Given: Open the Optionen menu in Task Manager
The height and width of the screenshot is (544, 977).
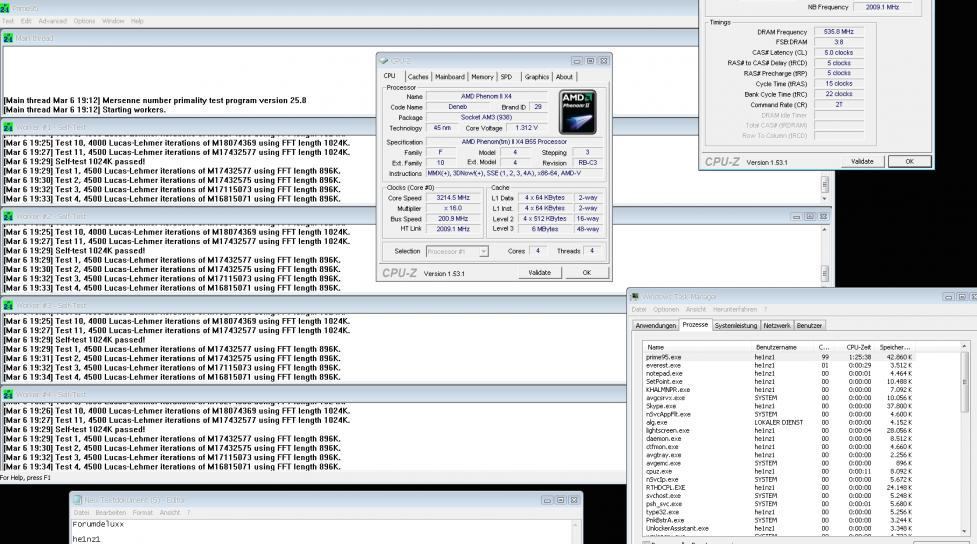Looking at the screenshot, I should pyautogui.click(x=665, y=309).
